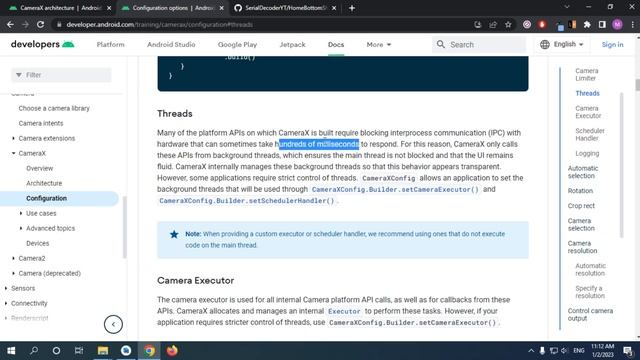640x360 pixels.
Task: Jump to Control camera output in page contents
Action: [x=590, y=315]
